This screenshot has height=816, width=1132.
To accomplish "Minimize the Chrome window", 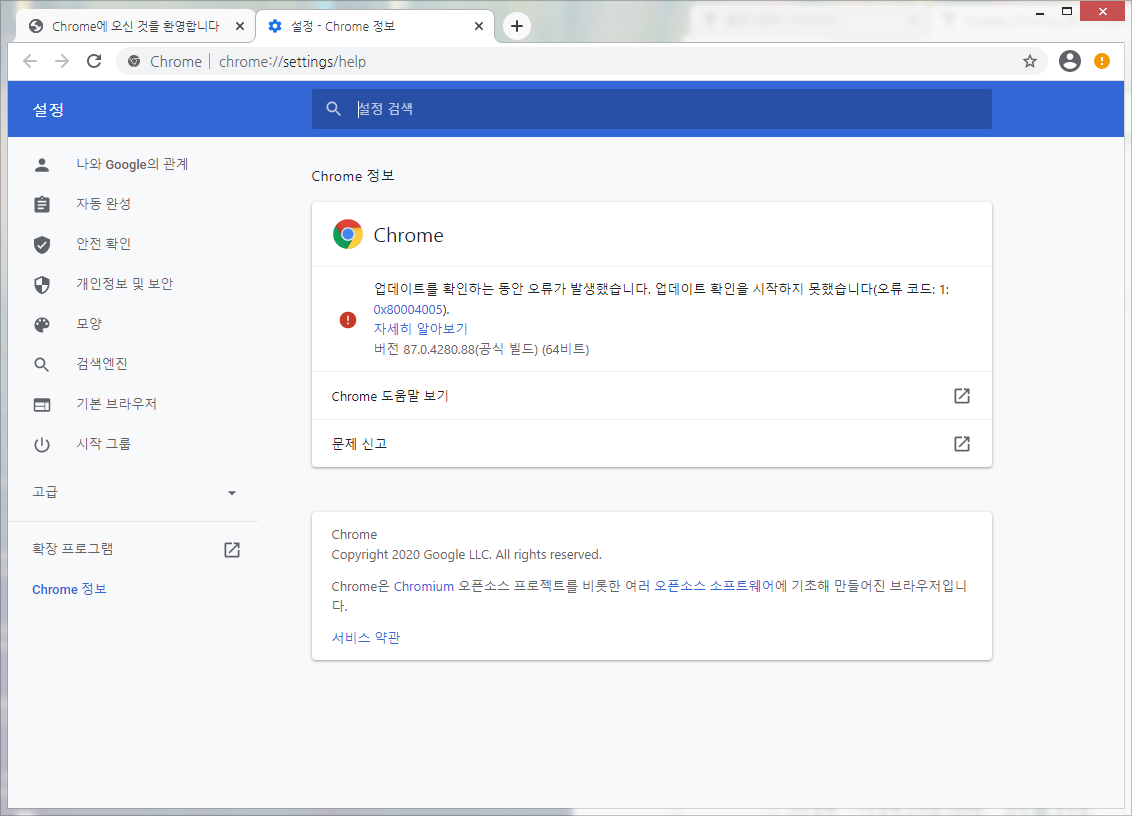I will (1040, 12).
